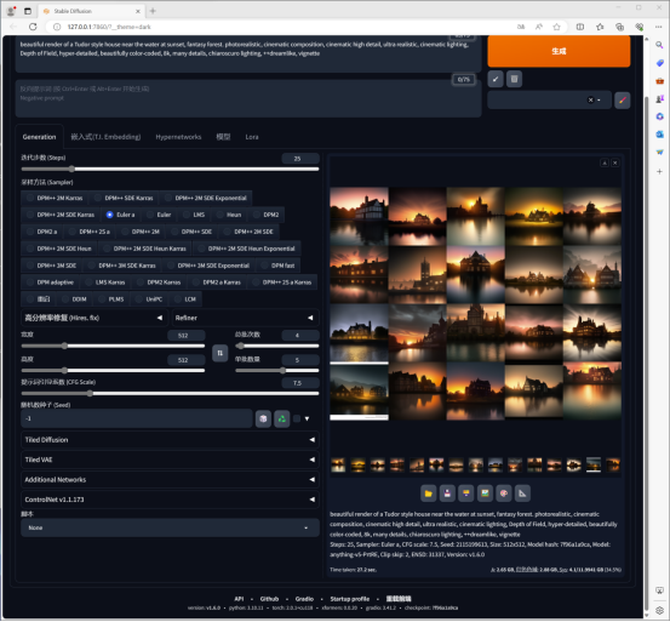Adjust the width slider

pos(113,346)
